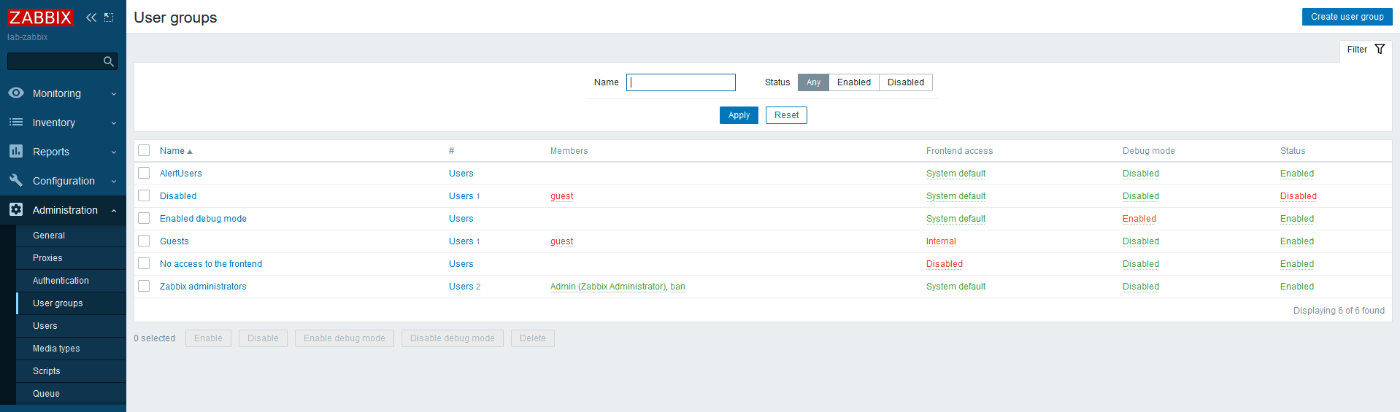Reset the filter
This screenshot has height=412, width=1400.
click(786, 115)
